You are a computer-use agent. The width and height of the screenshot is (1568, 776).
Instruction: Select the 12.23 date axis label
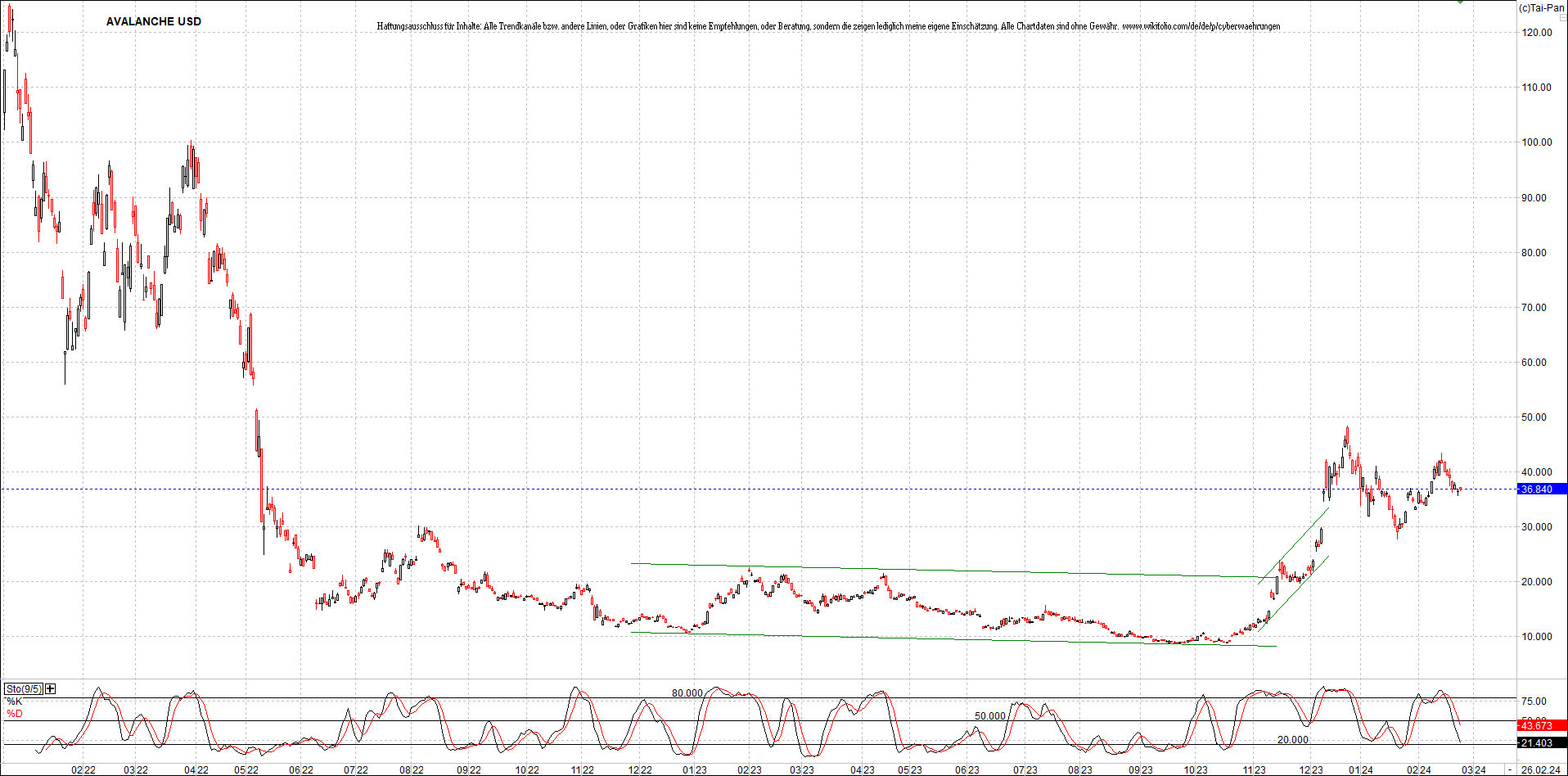click(x=1309, y=769)
